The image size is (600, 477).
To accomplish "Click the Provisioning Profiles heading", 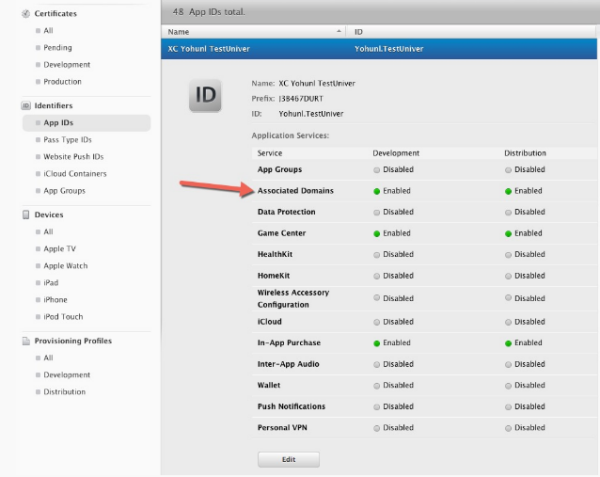I will pyautogui.click(x=73, y=341).
